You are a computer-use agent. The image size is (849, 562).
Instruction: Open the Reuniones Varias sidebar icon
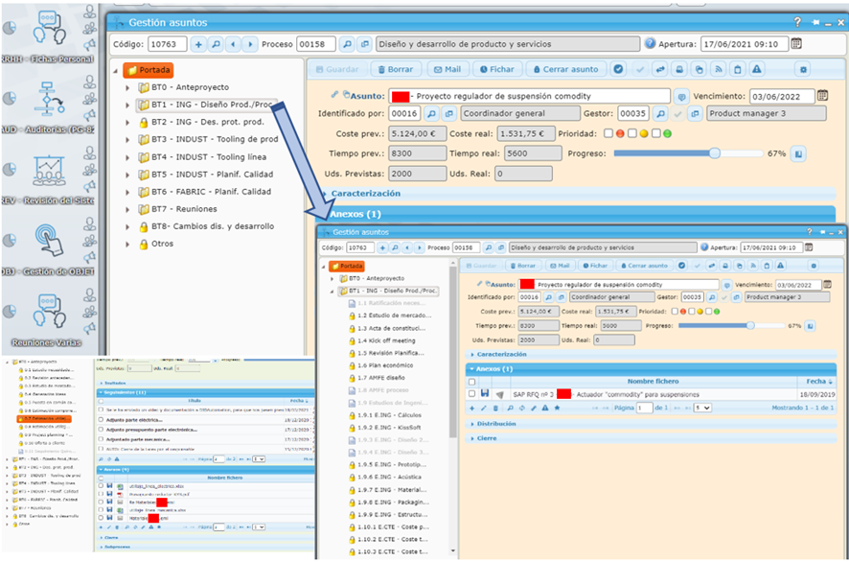pos(49,311)
